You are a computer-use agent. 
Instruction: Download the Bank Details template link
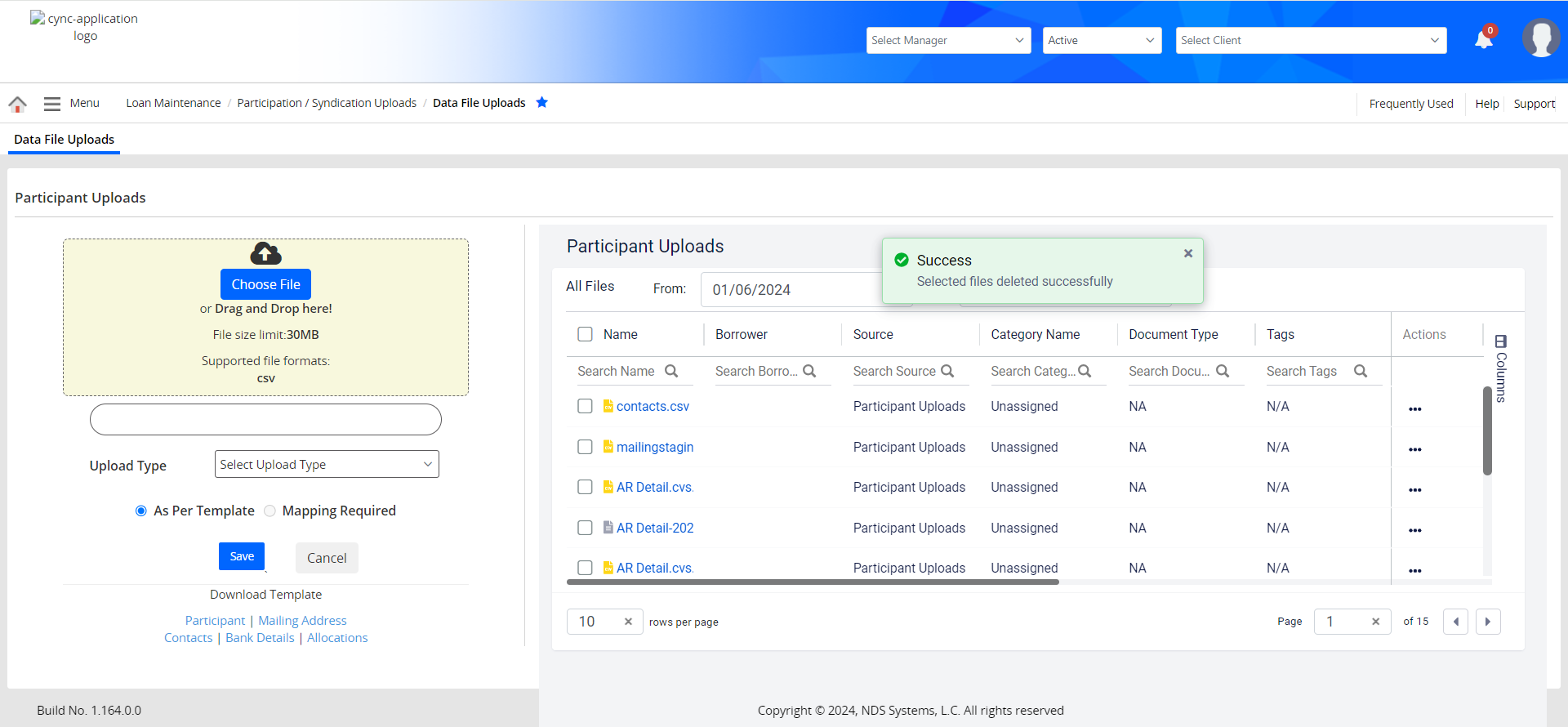click(x=260, y=638)
